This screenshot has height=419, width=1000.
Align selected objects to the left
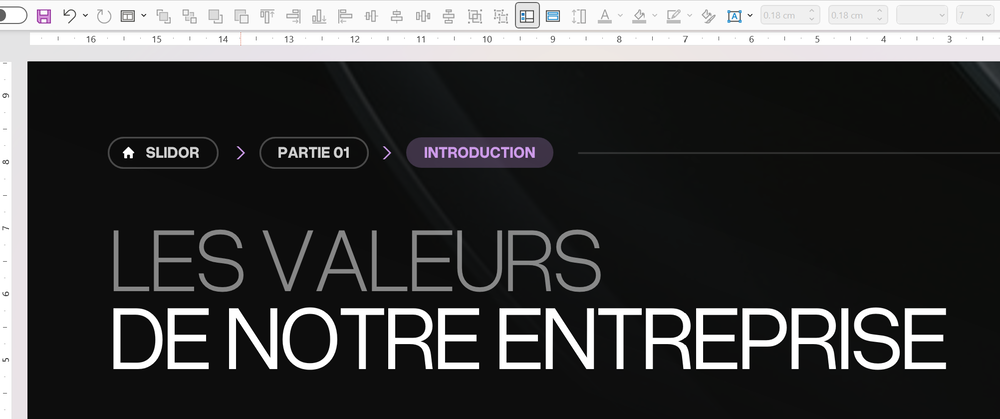click(x=345, y=16)
